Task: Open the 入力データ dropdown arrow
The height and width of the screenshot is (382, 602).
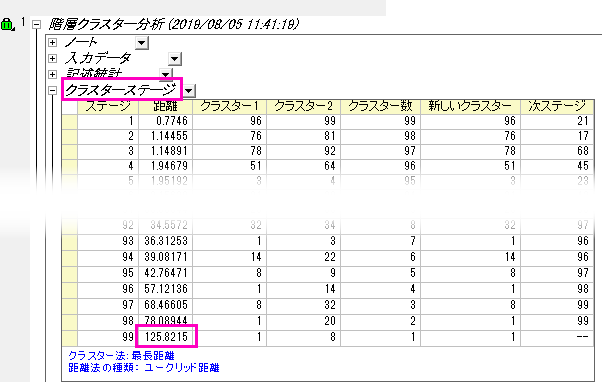Action: [174, 59]
